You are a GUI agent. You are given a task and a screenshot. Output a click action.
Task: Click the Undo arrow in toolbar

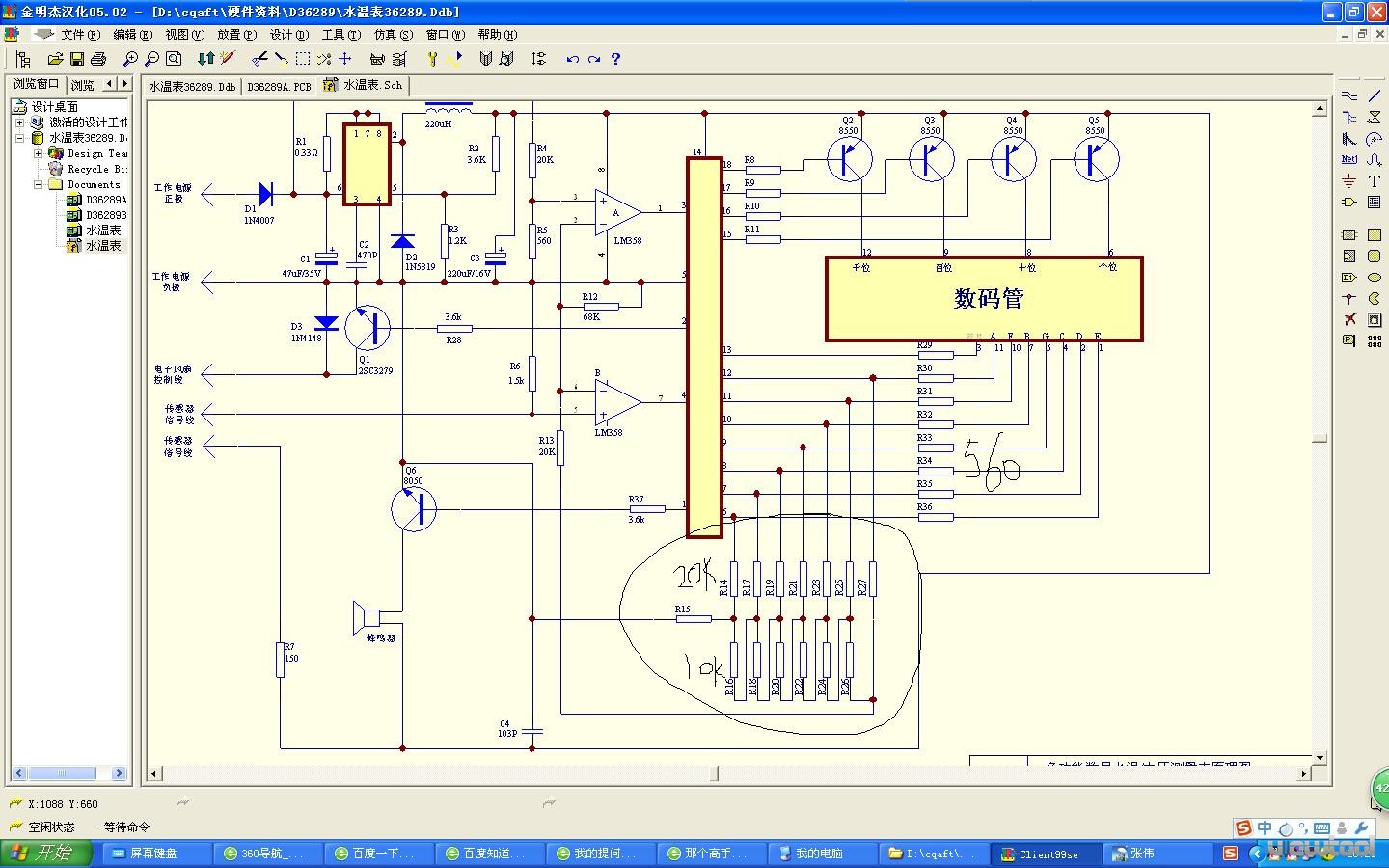[x=573, y=59]
